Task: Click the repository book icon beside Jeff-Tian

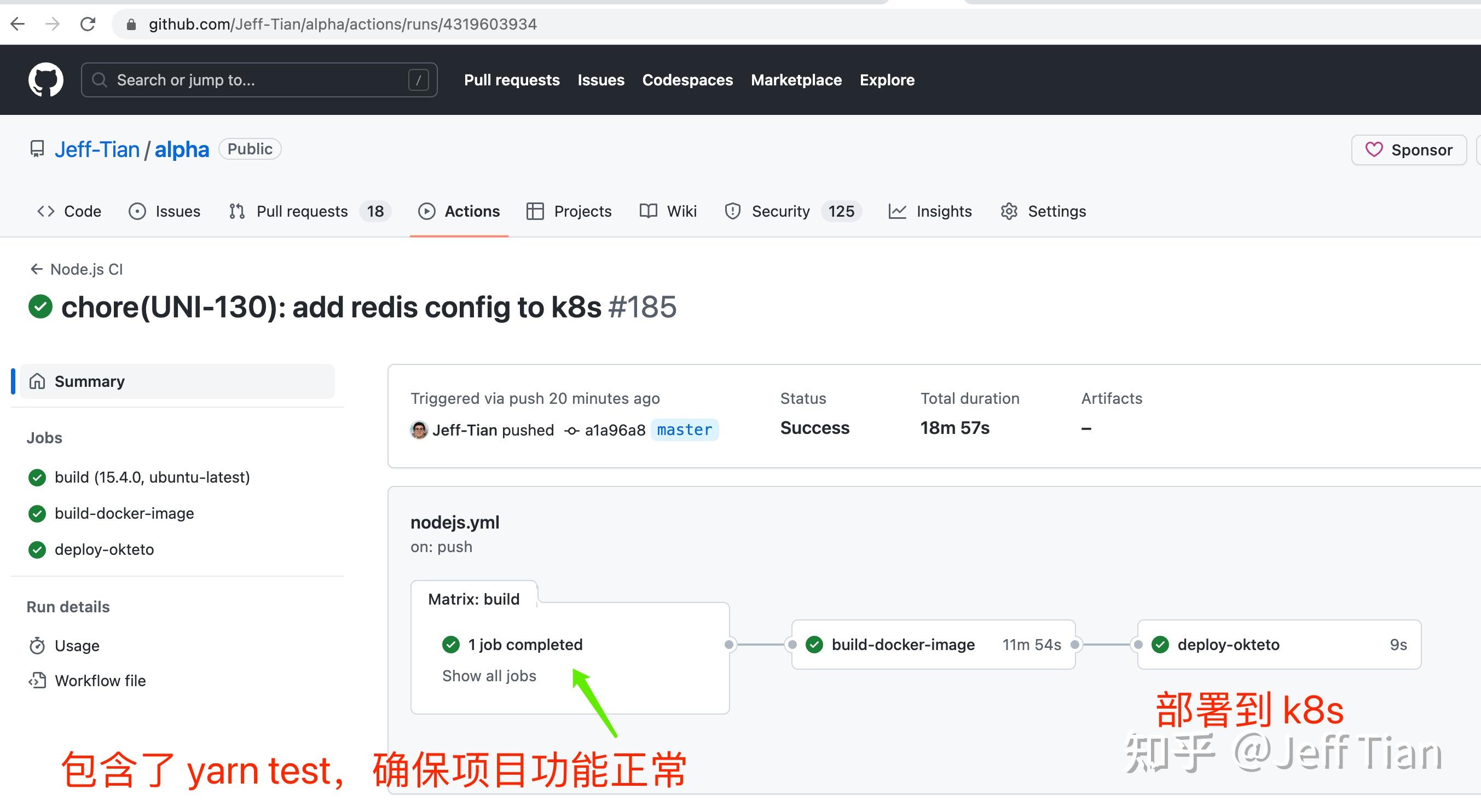Action: pos(37,149)
